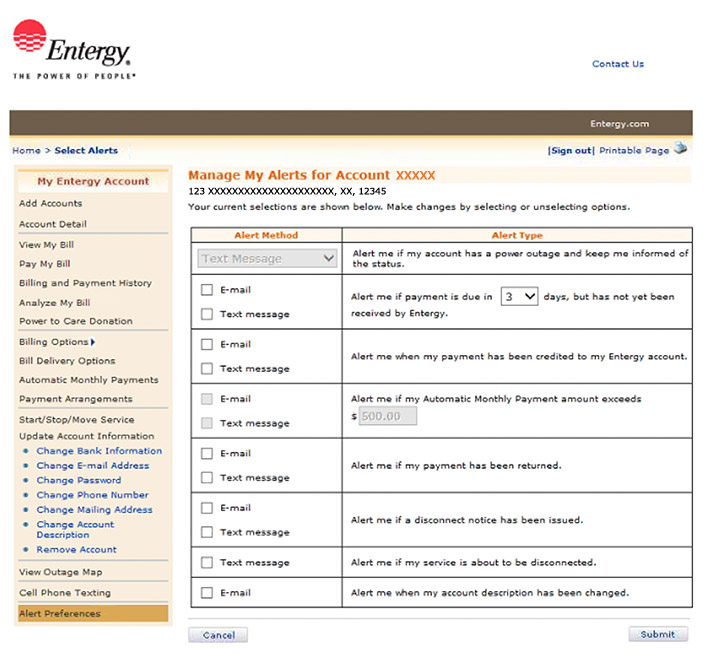
Task: Enable E-mail for account description changed alert
Action: (207, 593)
